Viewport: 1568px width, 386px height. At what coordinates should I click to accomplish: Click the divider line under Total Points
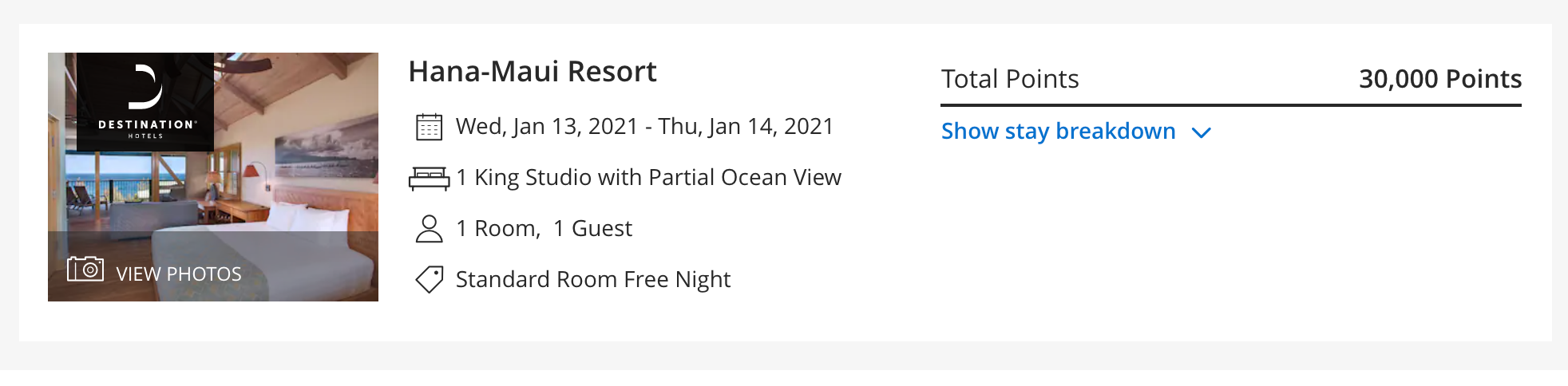[x=1230, y=104]
